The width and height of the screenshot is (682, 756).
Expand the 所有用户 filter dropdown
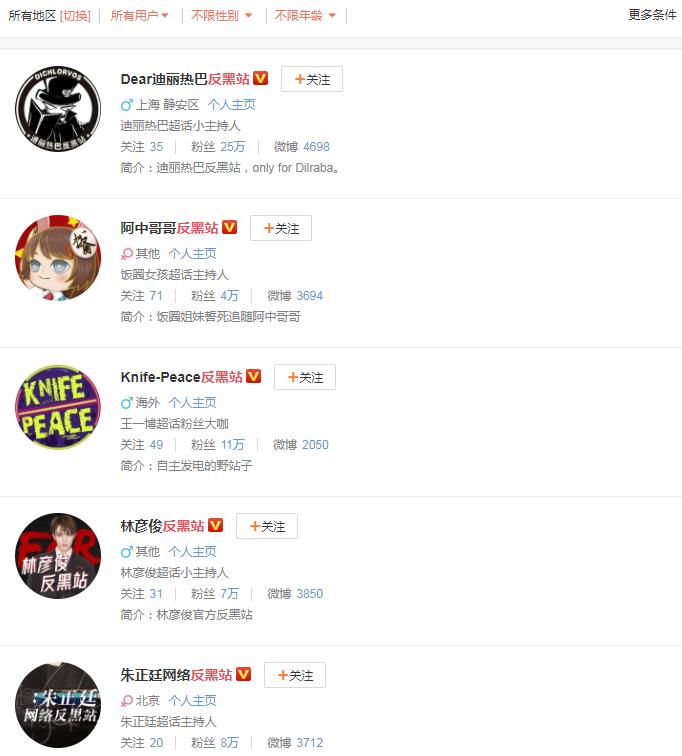(140, 15)
